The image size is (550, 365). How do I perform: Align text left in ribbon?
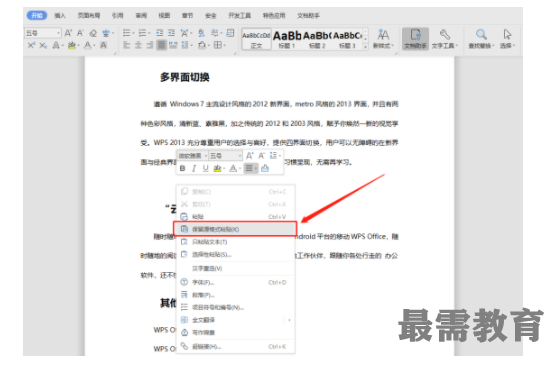[127, 45]
